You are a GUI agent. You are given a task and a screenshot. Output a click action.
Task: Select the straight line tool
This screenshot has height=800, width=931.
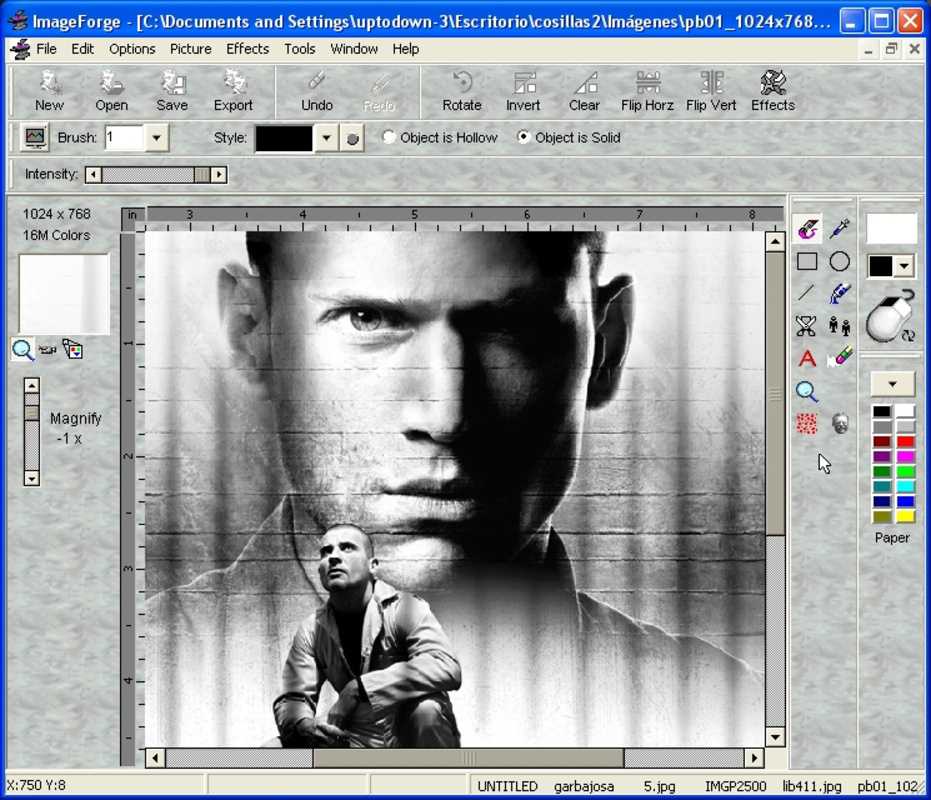click(806, 293)
